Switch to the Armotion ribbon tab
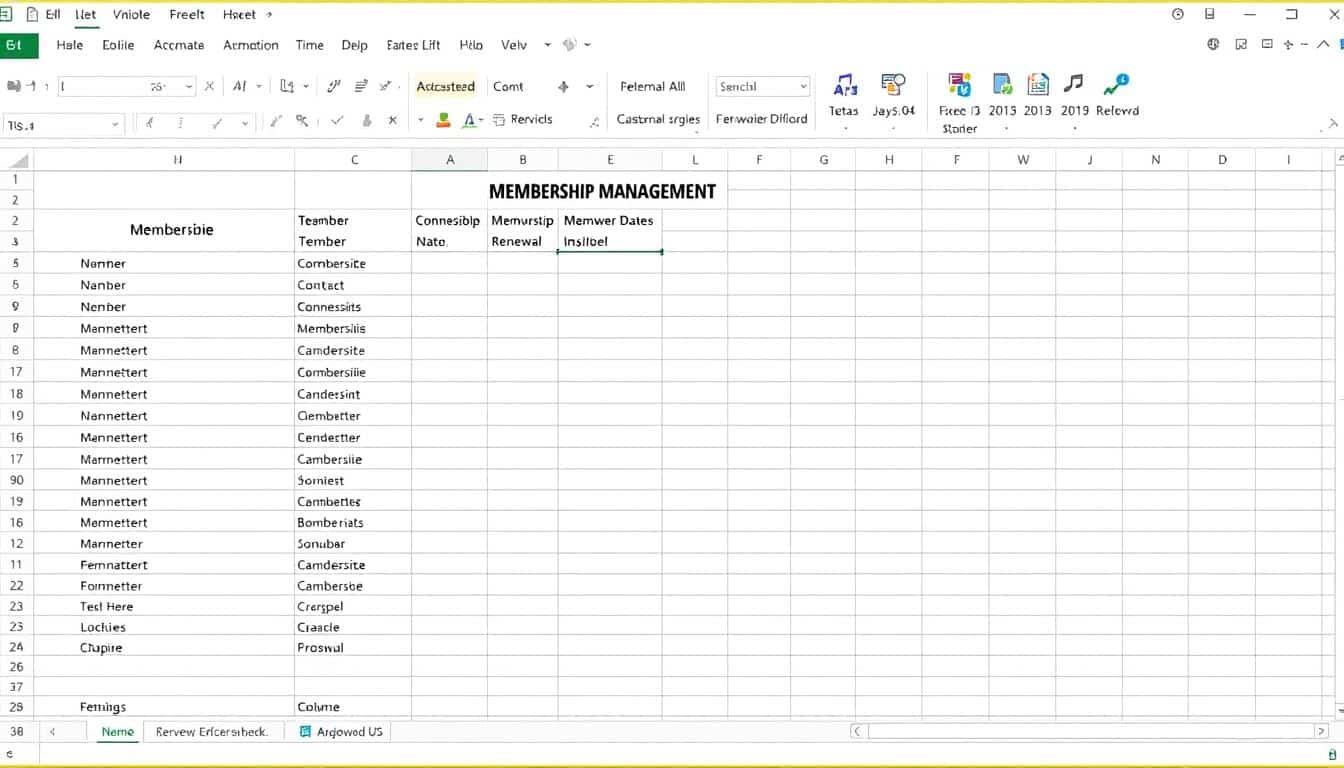 point(251,45)
